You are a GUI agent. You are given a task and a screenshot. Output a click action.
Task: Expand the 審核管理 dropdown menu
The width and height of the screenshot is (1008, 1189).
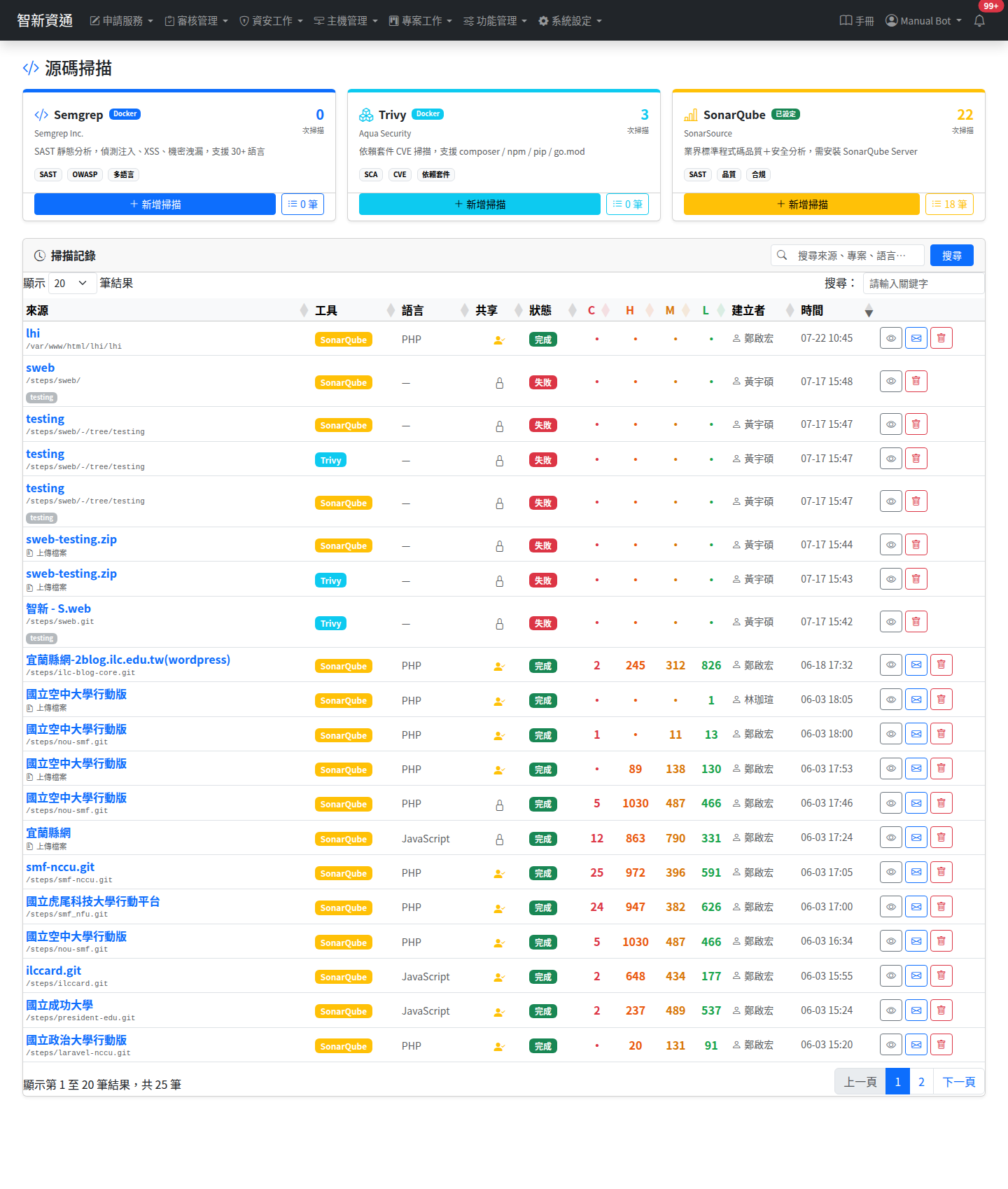click(x=197, y=21)
